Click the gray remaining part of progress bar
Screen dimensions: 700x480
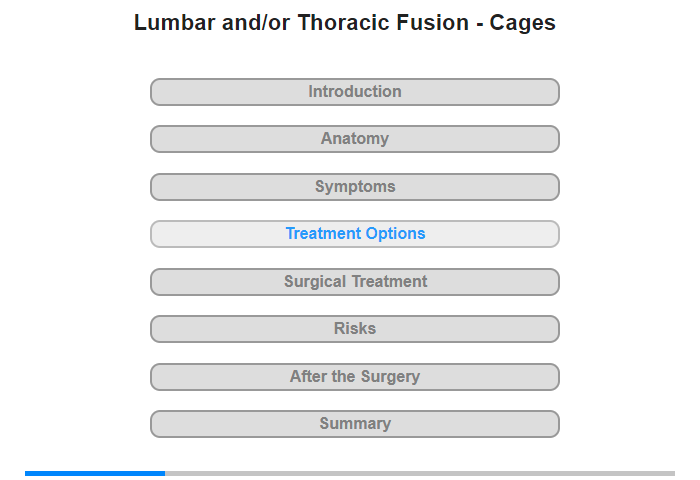(x=420, y=473)
